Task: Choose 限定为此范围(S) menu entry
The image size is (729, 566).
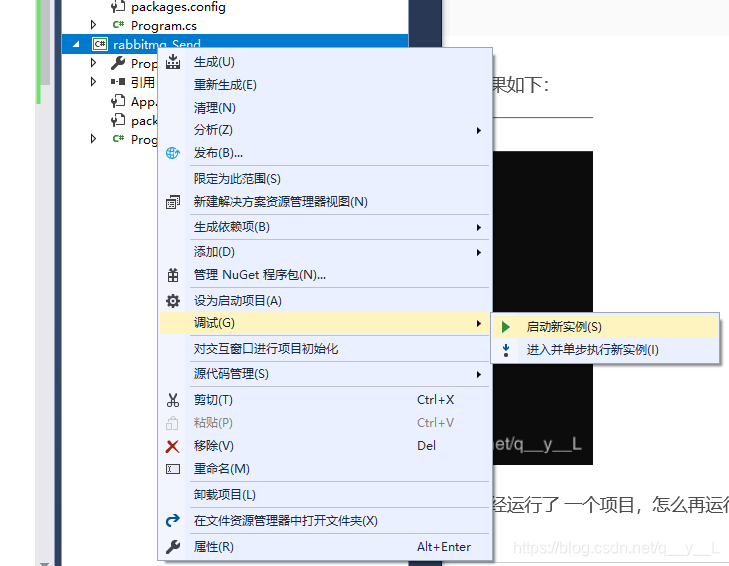Action: click(325, 179)
